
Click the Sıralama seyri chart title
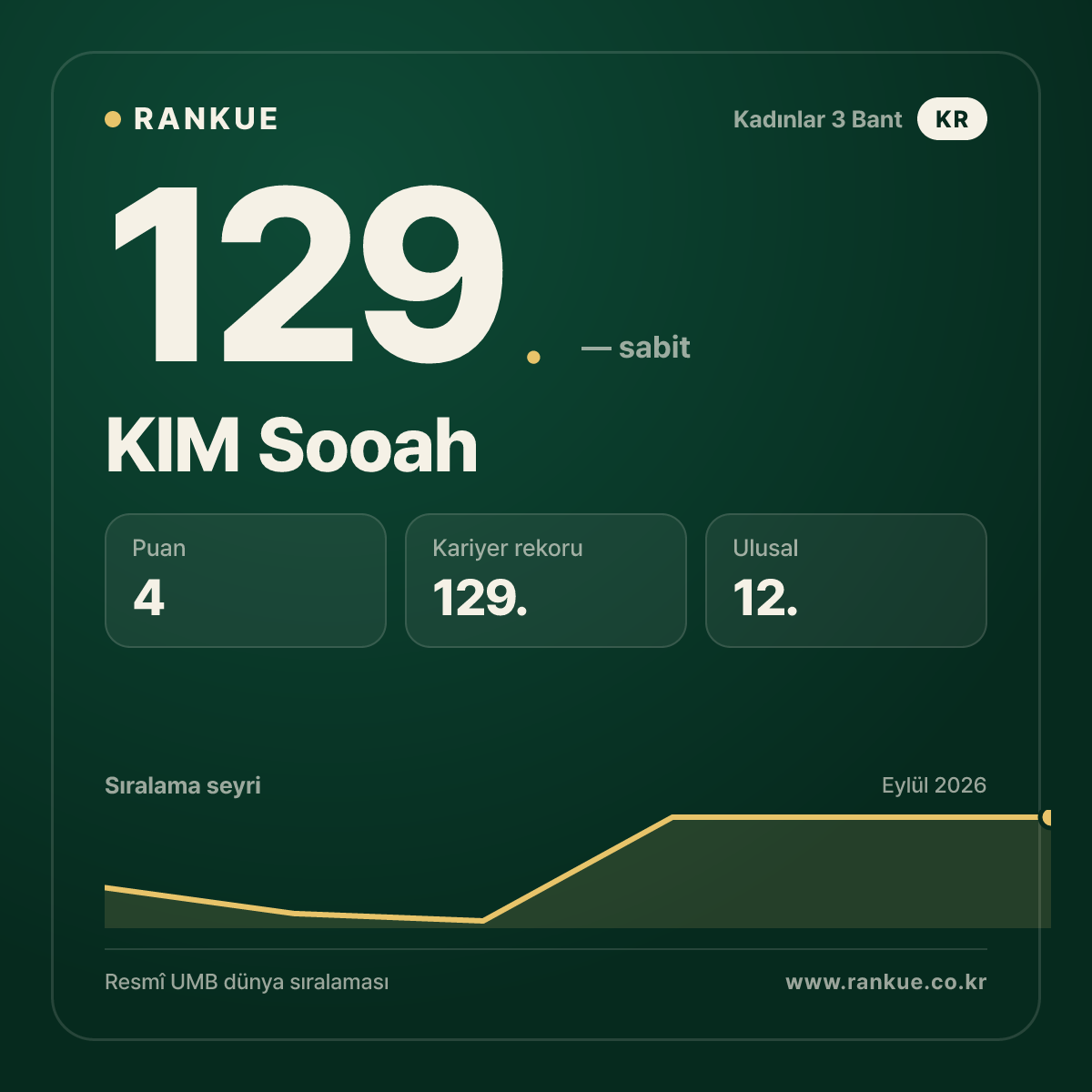183,785
